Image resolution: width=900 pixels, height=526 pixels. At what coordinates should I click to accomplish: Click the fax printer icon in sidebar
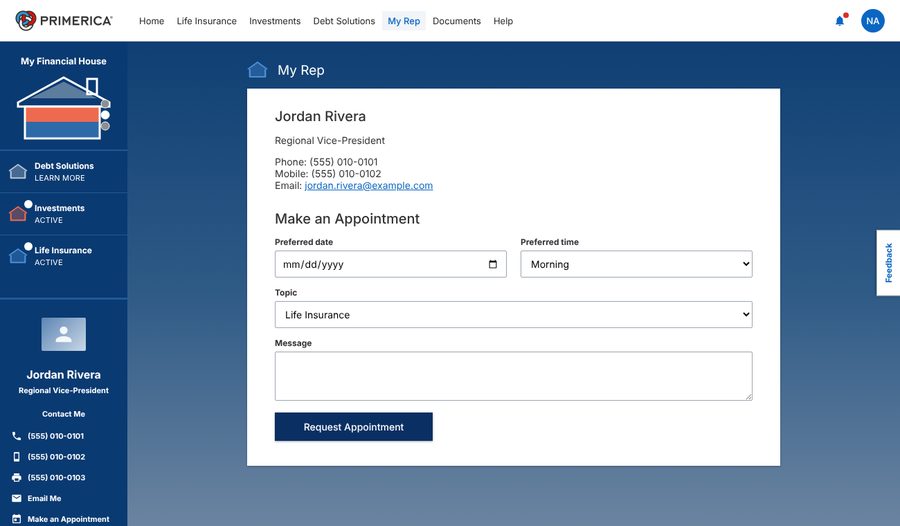point(17,477)
